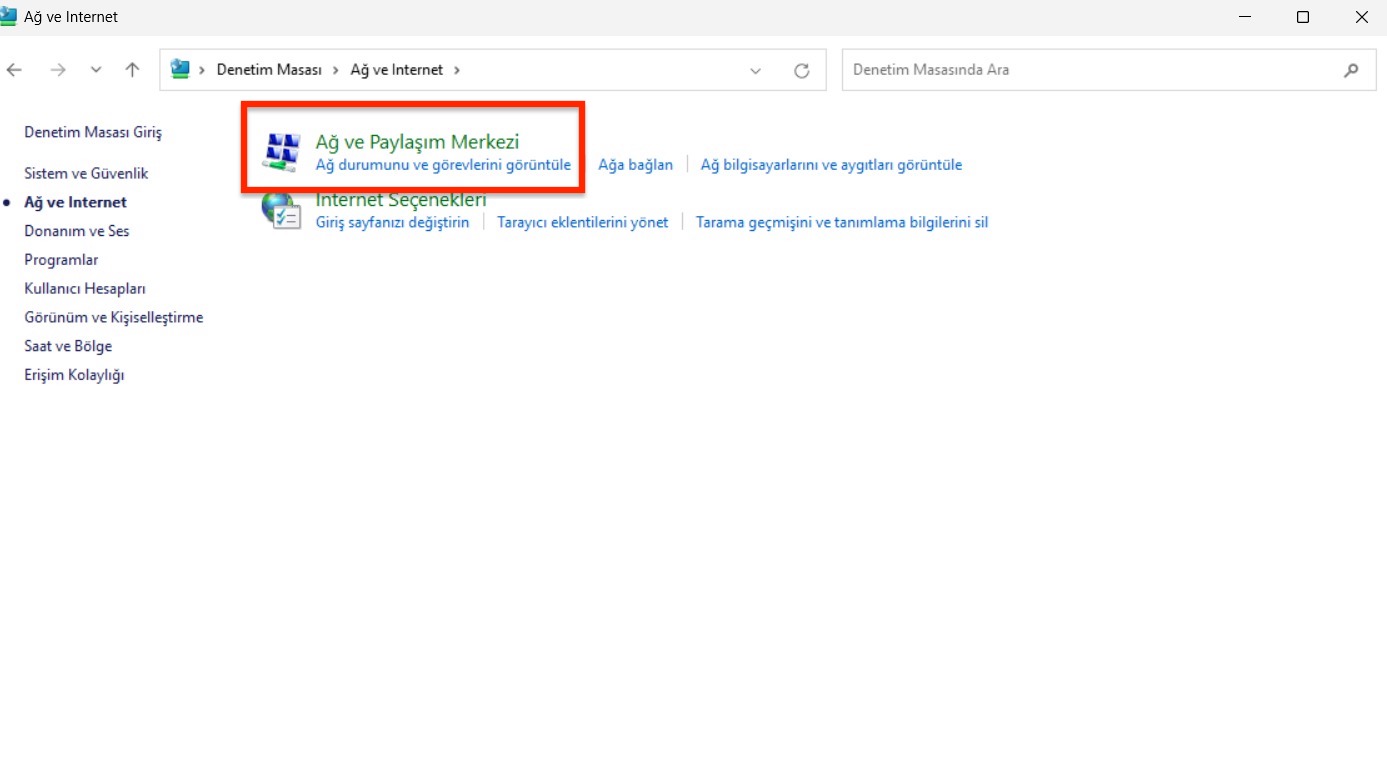Open Sistem ve Güvenlik category
1387x773 pixels.
(86, 173)
